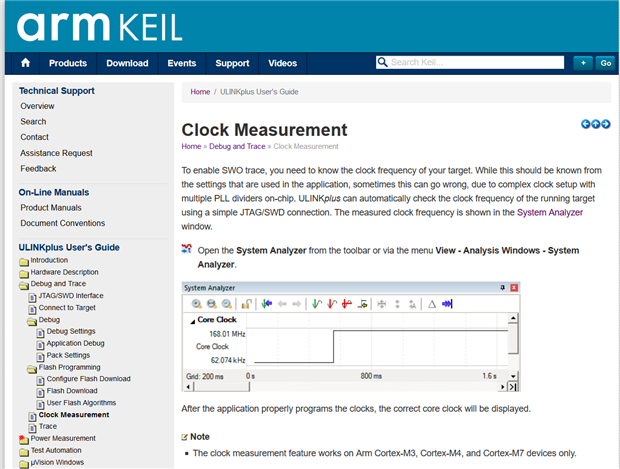Viewport: 620px width, 469px height.
Task: Click the plus button beside search
Action: coord(583,63)
